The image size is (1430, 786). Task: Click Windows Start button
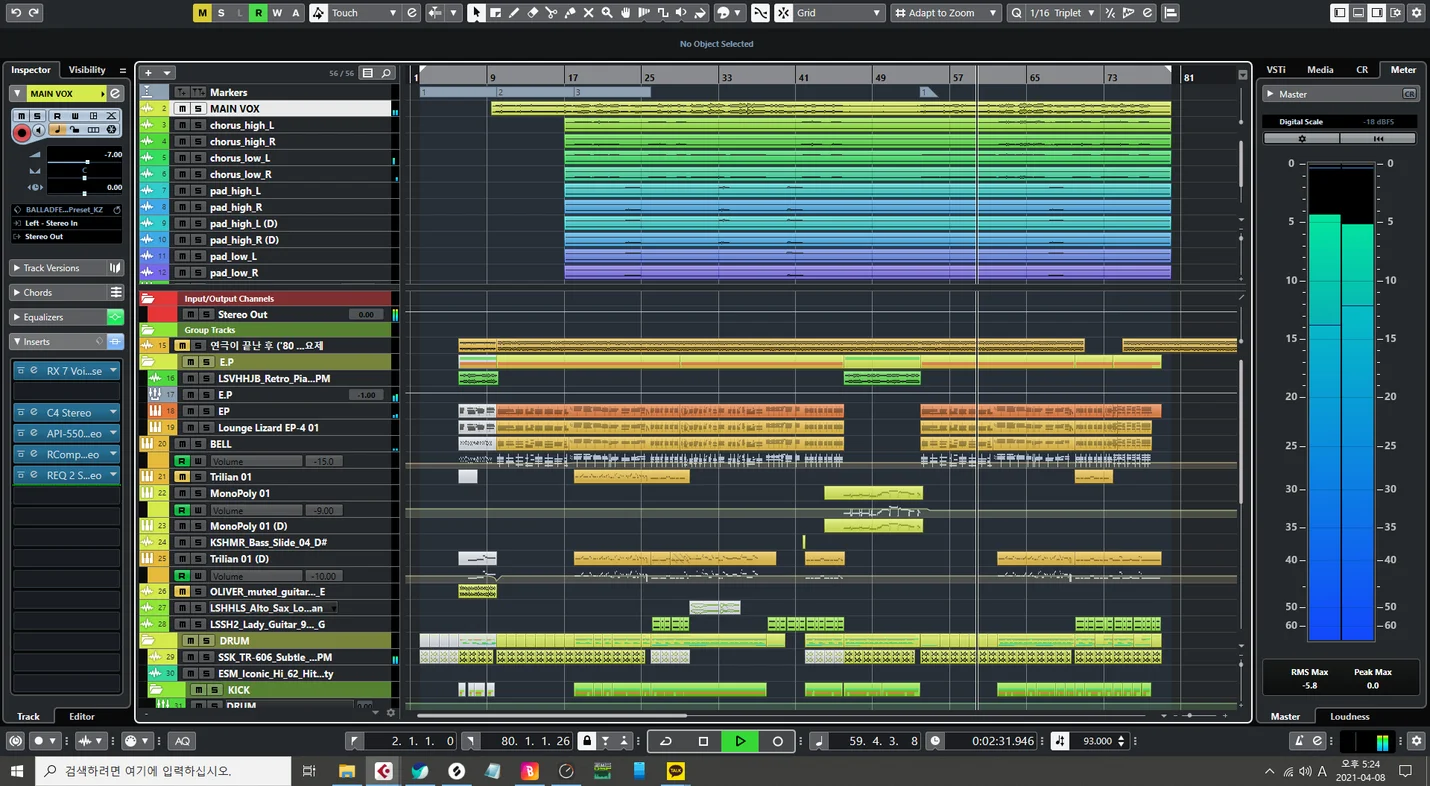point(18,771)
